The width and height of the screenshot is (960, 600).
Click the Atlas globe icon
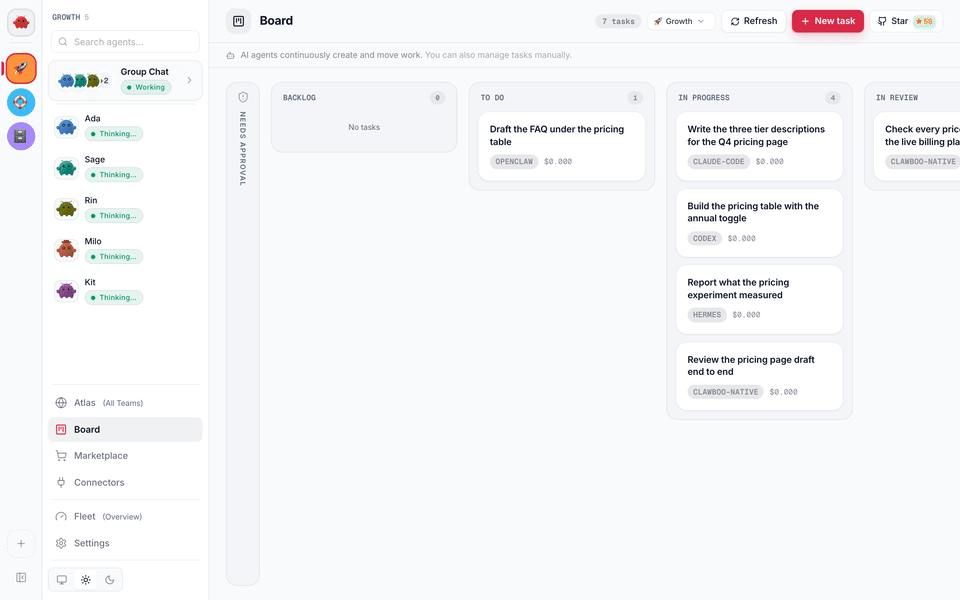pyautogui.click(x=61, y=403)
